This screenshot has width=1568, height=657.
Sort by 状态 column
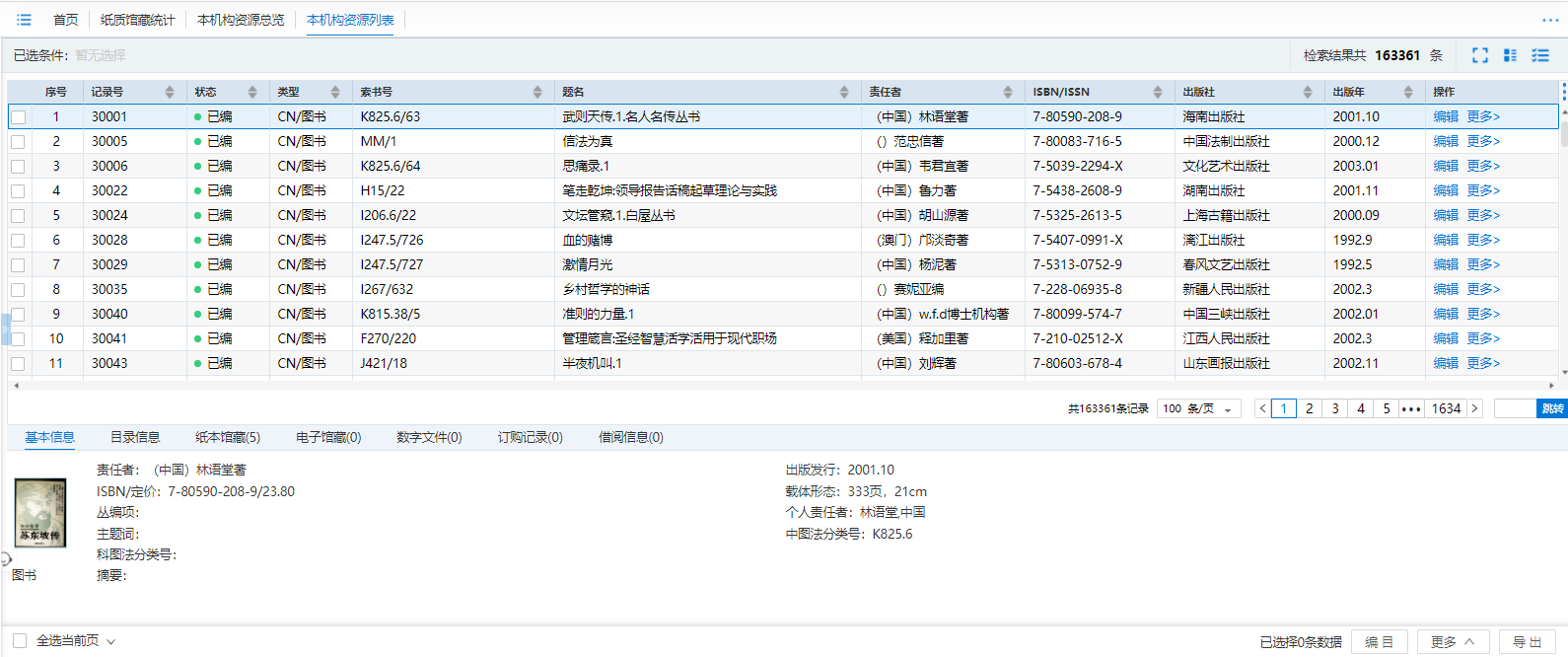click(252, 92)
